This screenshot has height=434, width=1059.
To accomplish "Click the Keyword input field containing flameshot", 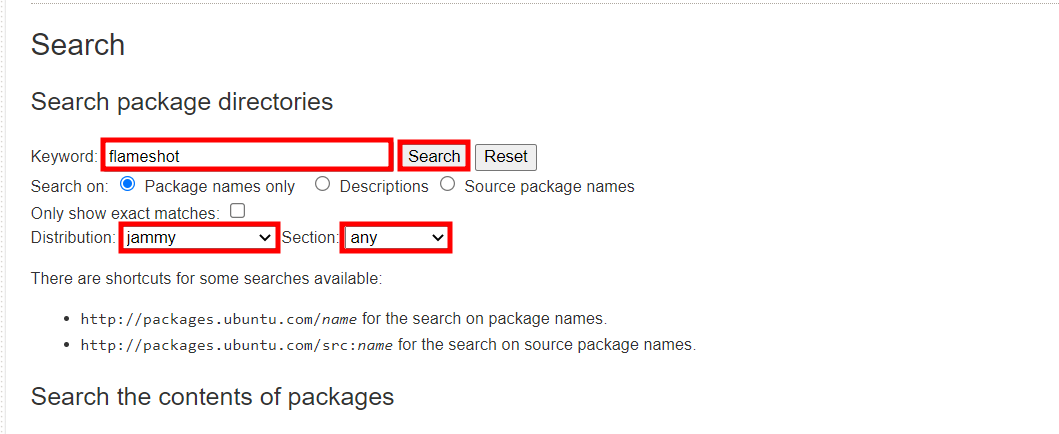I will point(246,156).
